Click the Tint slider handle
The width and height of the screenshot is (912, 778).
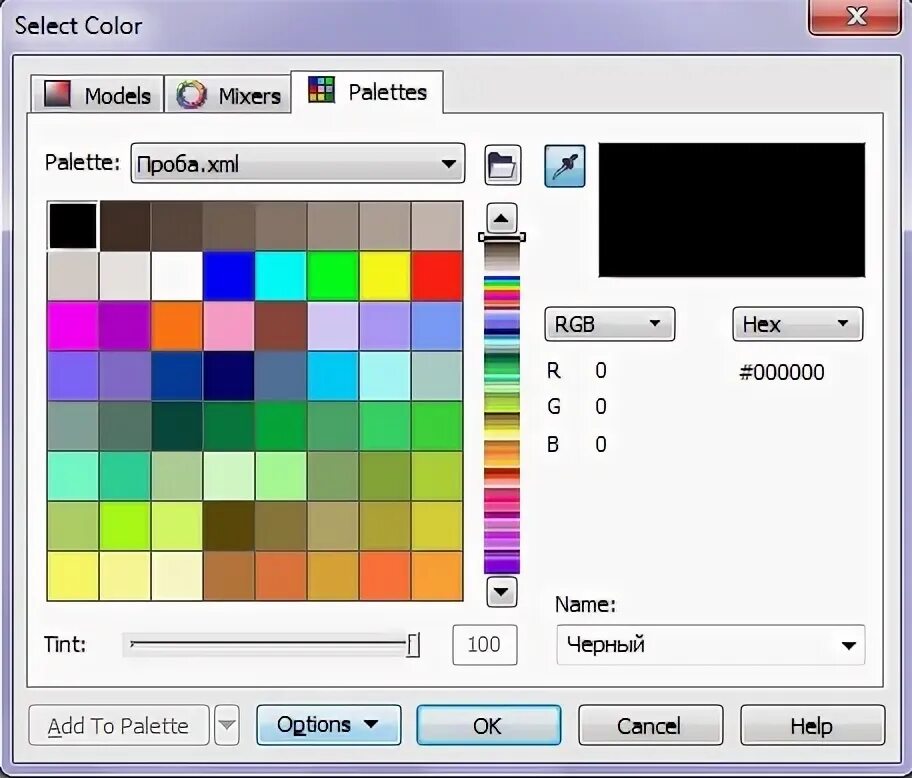[x=413, y=645]
